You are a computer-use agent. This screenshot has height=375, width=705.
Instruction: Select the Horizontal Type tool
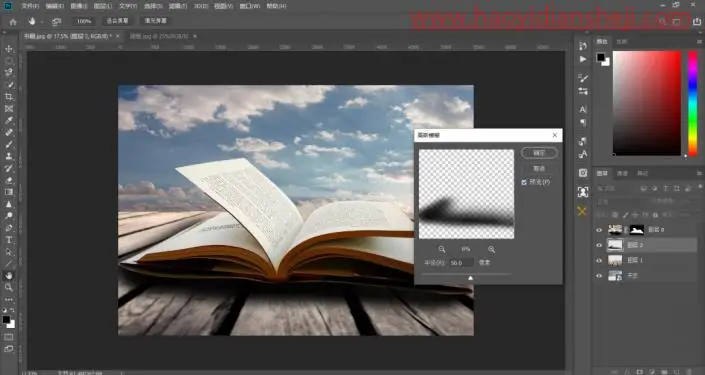(9, 240)
